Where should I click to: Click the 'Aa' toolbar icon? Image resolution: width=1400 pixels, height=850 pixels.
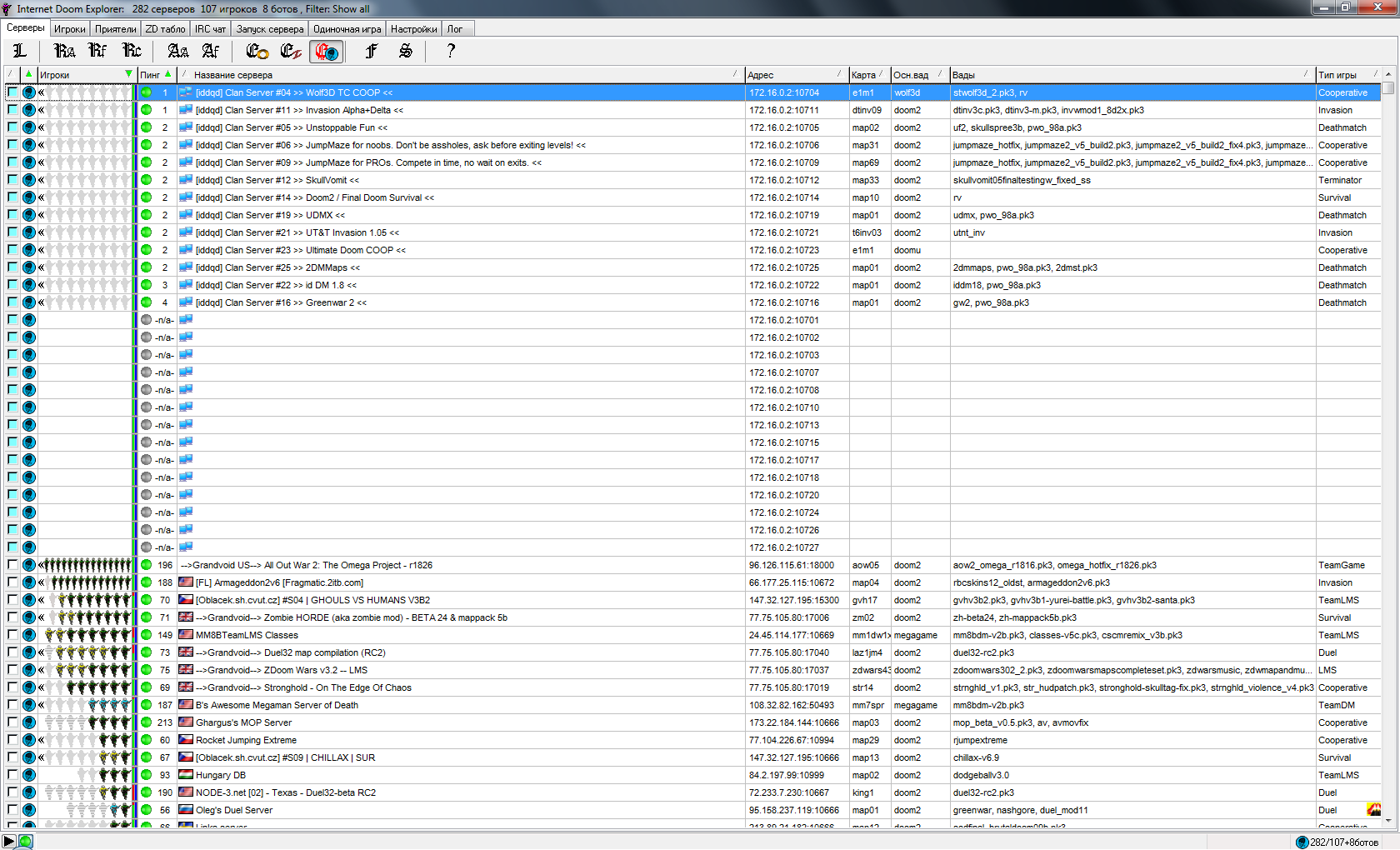click(177, 52)
